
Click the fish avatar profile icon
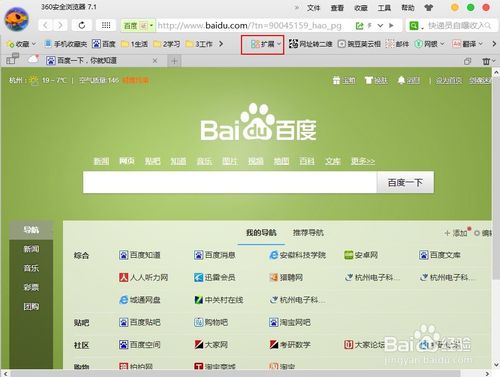pos(17,19)
